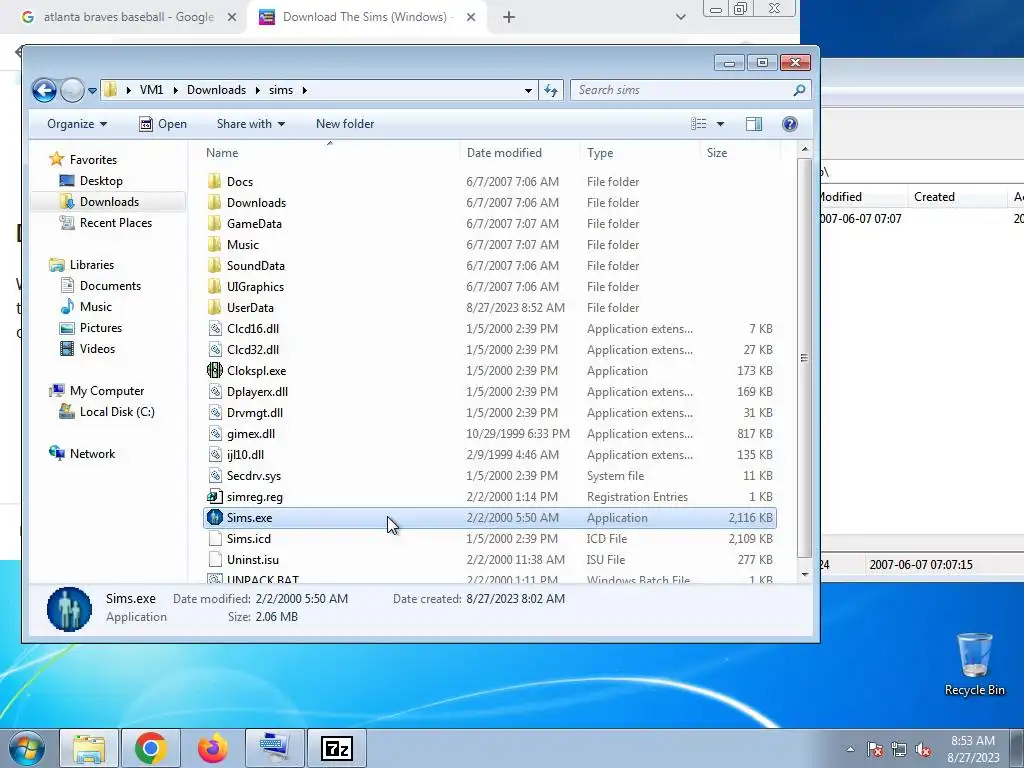Screen dimensions: 1024x768
Task: Open a new Chrome tab
Action: pyautogui.click(x=509, y=18)
